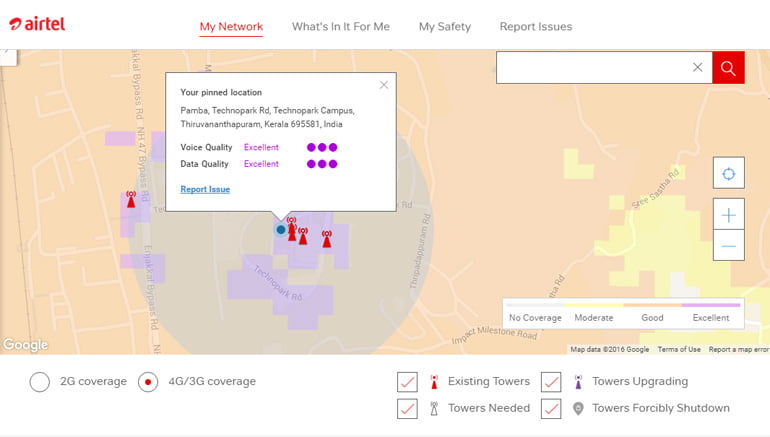
Task: Close the pinned location popup
Action: point(384,85)
